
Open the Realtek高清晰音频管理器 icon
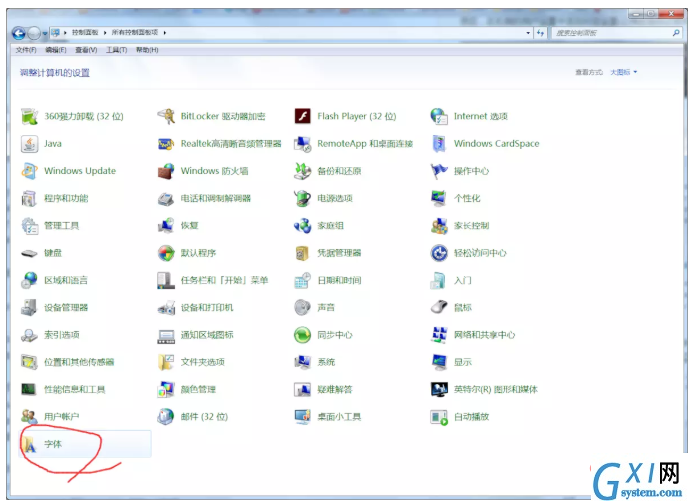166,144
